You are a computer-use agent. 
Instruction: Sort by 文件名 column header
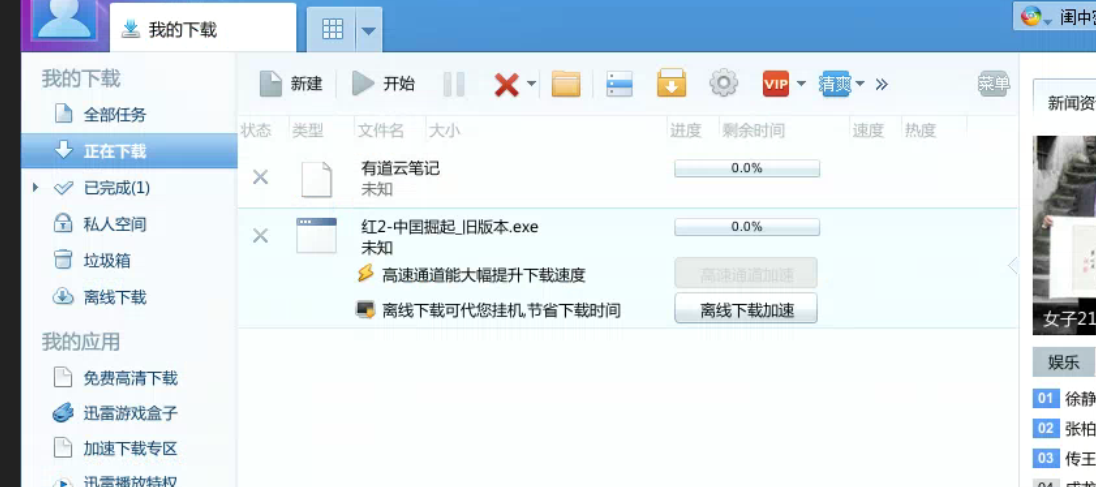pyautogui.click(x=381, y=130)
